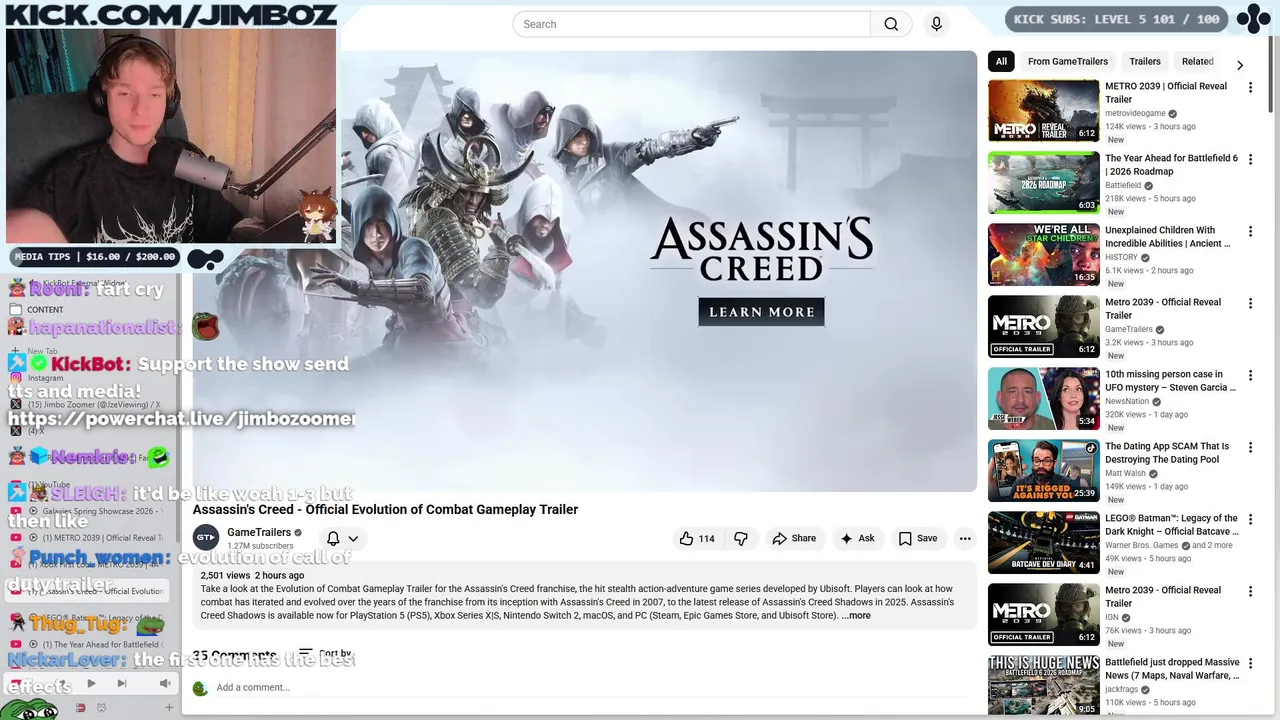
Task: Skip to next track in sidebar media controls
Action: pyautogui.click(x=121, y=684)
